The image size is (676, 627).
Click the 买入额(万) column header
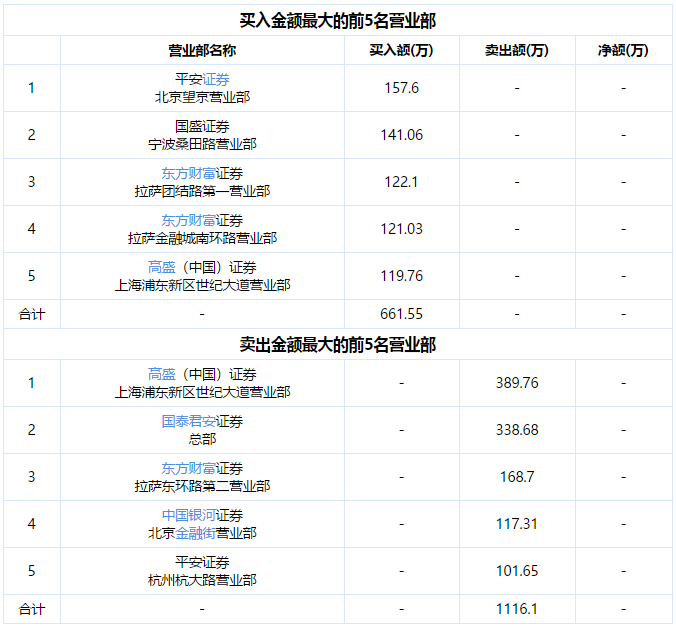click(x=401, y=50)
